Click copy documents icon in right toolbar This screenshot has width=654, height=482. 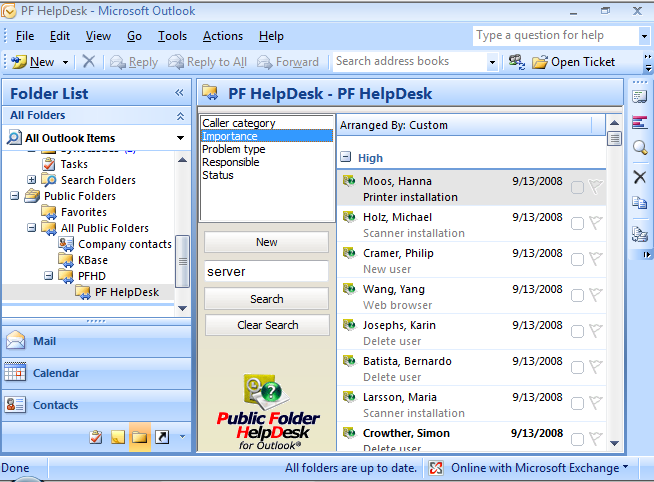[639, 203]
